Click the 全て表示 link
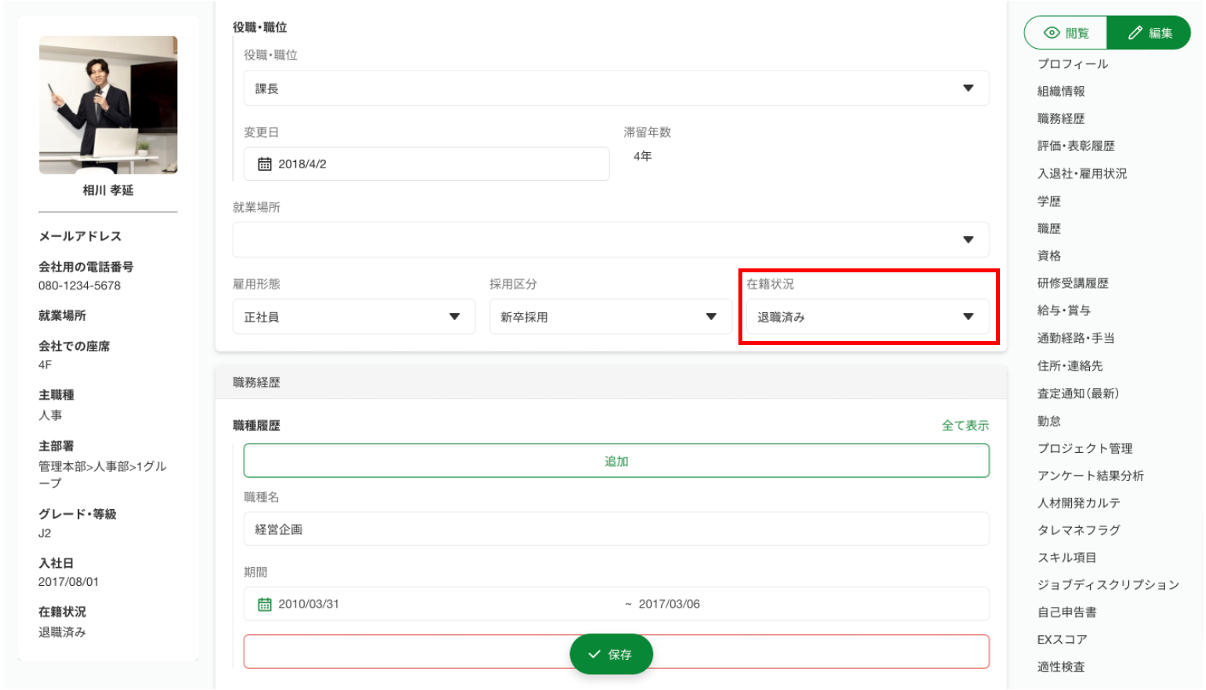The width and height of the screenshot is (1206, 690). 965,425
